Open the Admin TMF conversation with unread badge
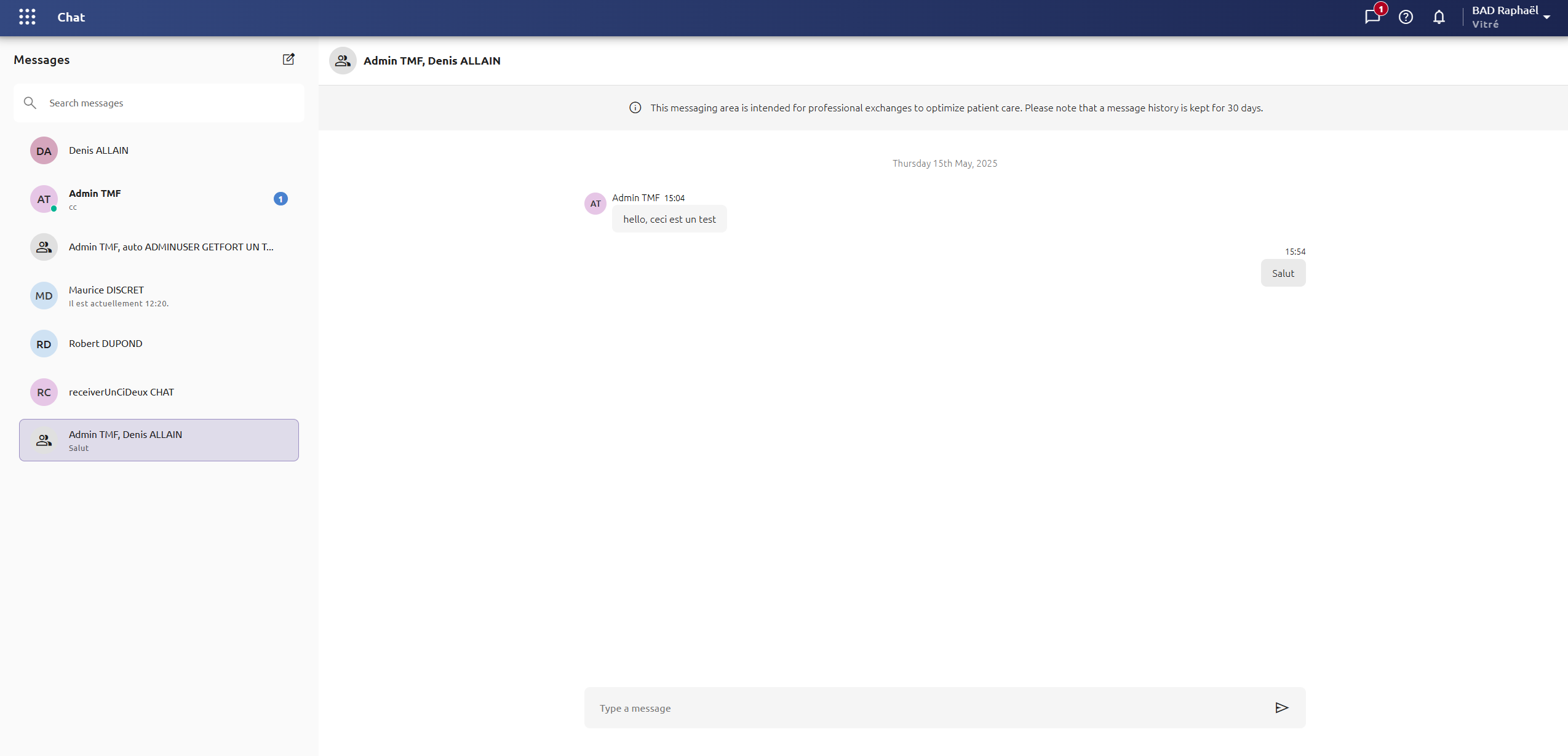 (x=159, y=199)
